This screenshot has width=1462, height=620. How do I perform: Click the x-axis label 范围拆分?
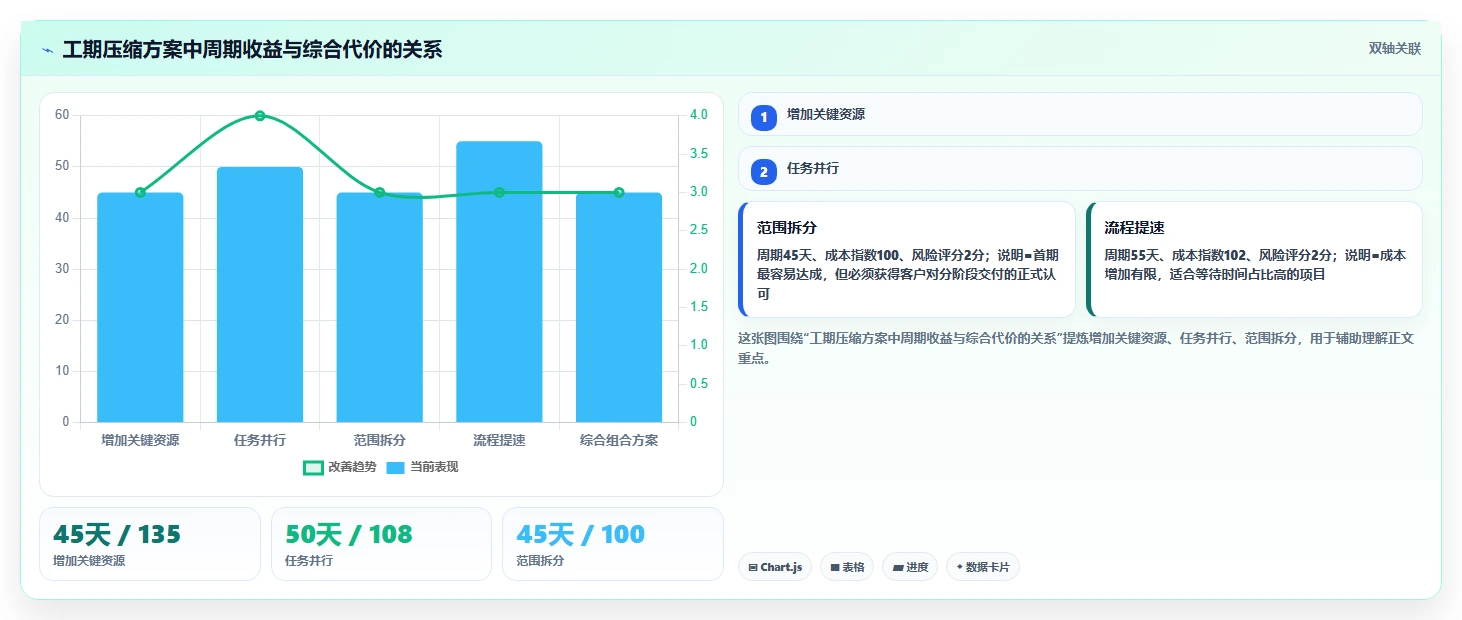(379, 440)
